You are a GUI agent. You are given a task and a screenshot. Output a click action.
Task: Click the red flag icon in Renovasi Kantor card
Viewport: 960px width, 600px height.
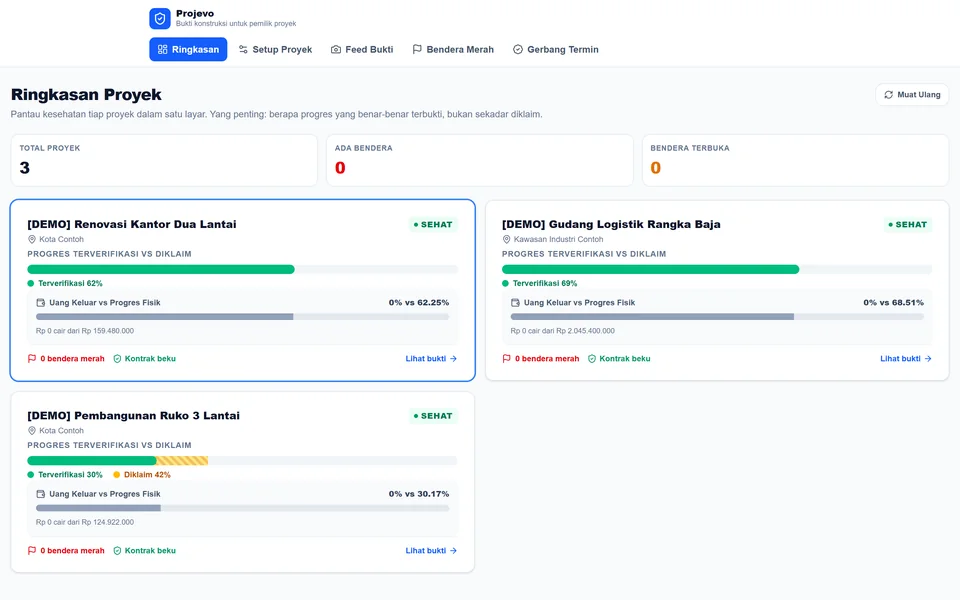click(x=32, y=359)
